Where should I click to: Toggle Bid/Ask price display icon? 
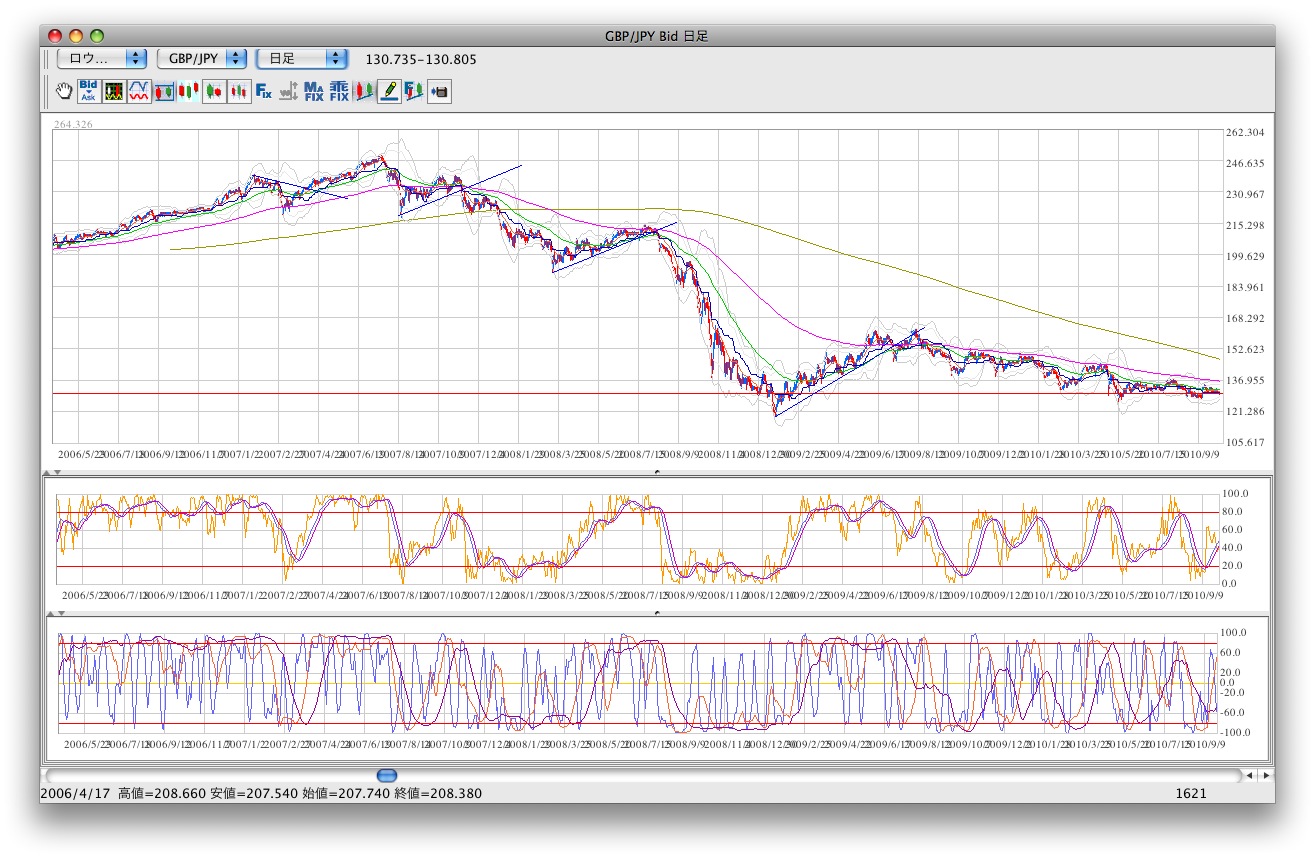(89, 92)
